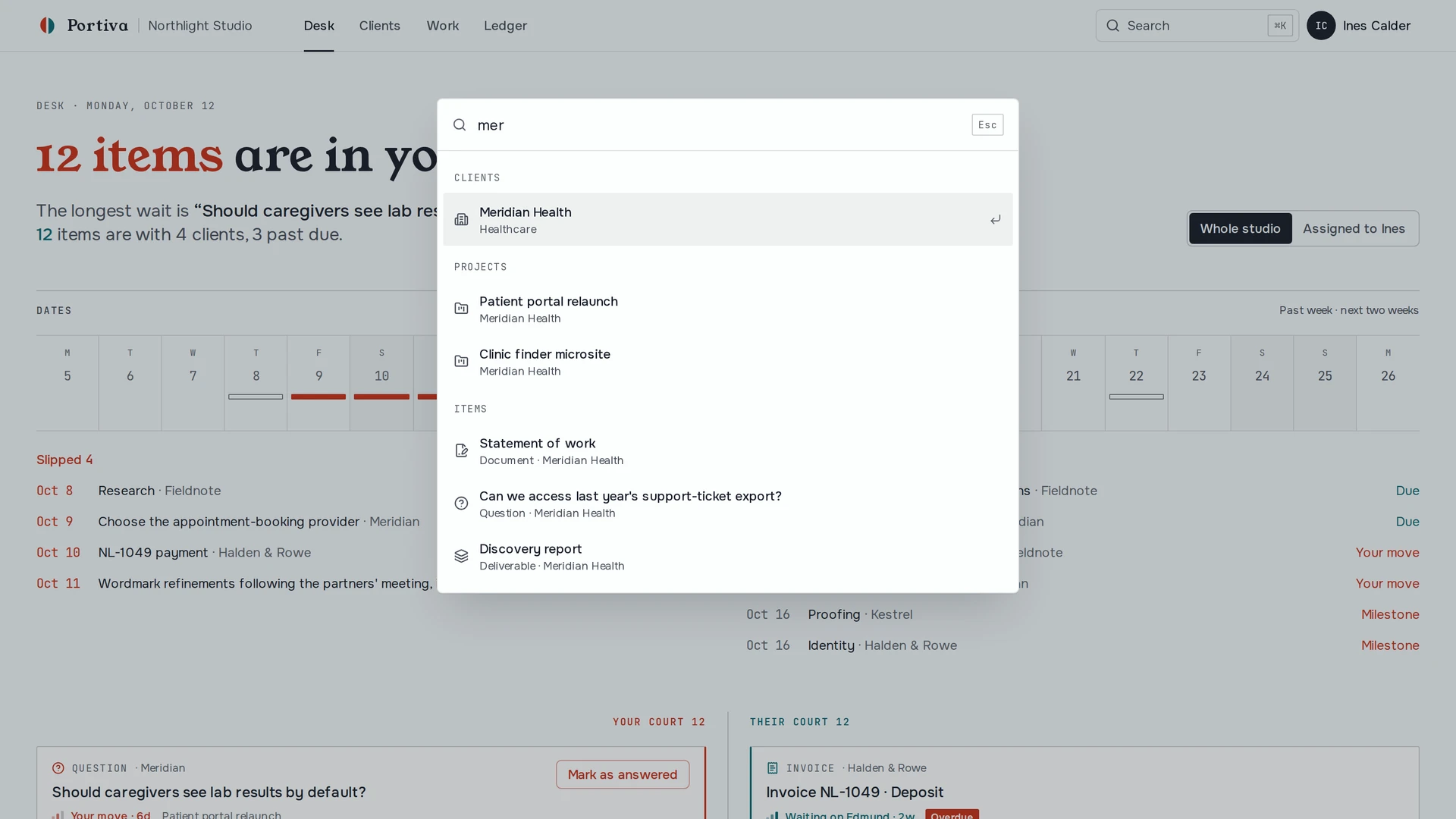Open Proofing · Kestrel milestone row
The image size is (1456, 819).
click(x=1083, y=614)
